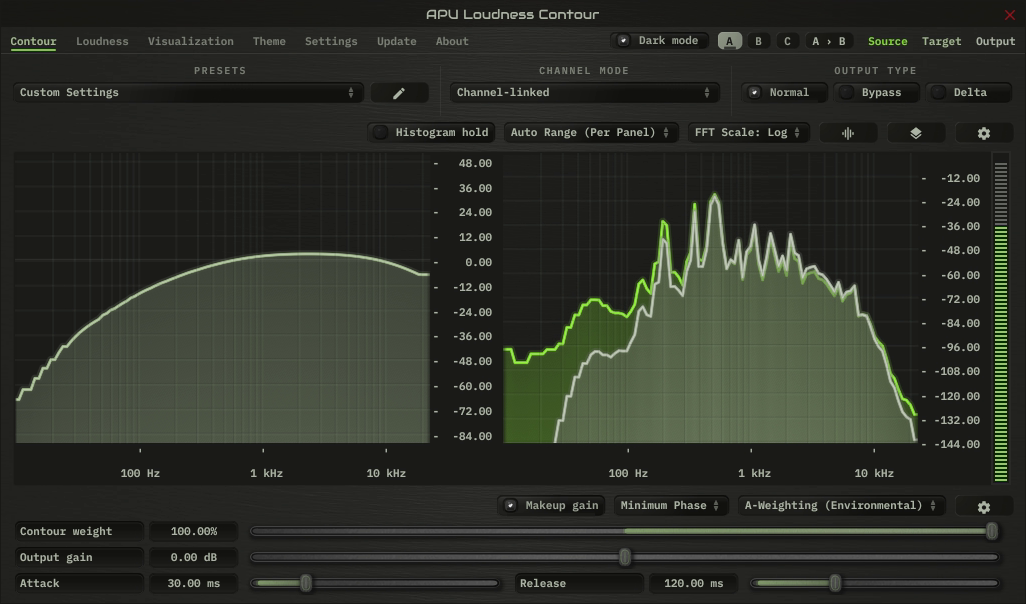Open FFT Scale: Log dropdown
Screen dimensions: 1026x604
(749, 132)
